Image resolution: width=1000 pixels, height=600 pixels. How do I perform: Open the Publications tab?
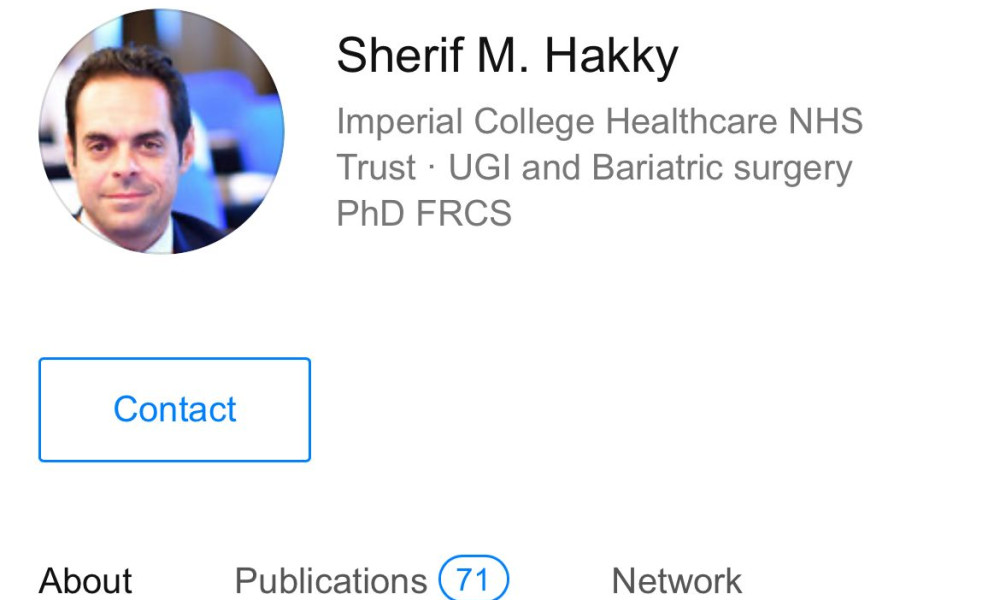pos(330,581)
